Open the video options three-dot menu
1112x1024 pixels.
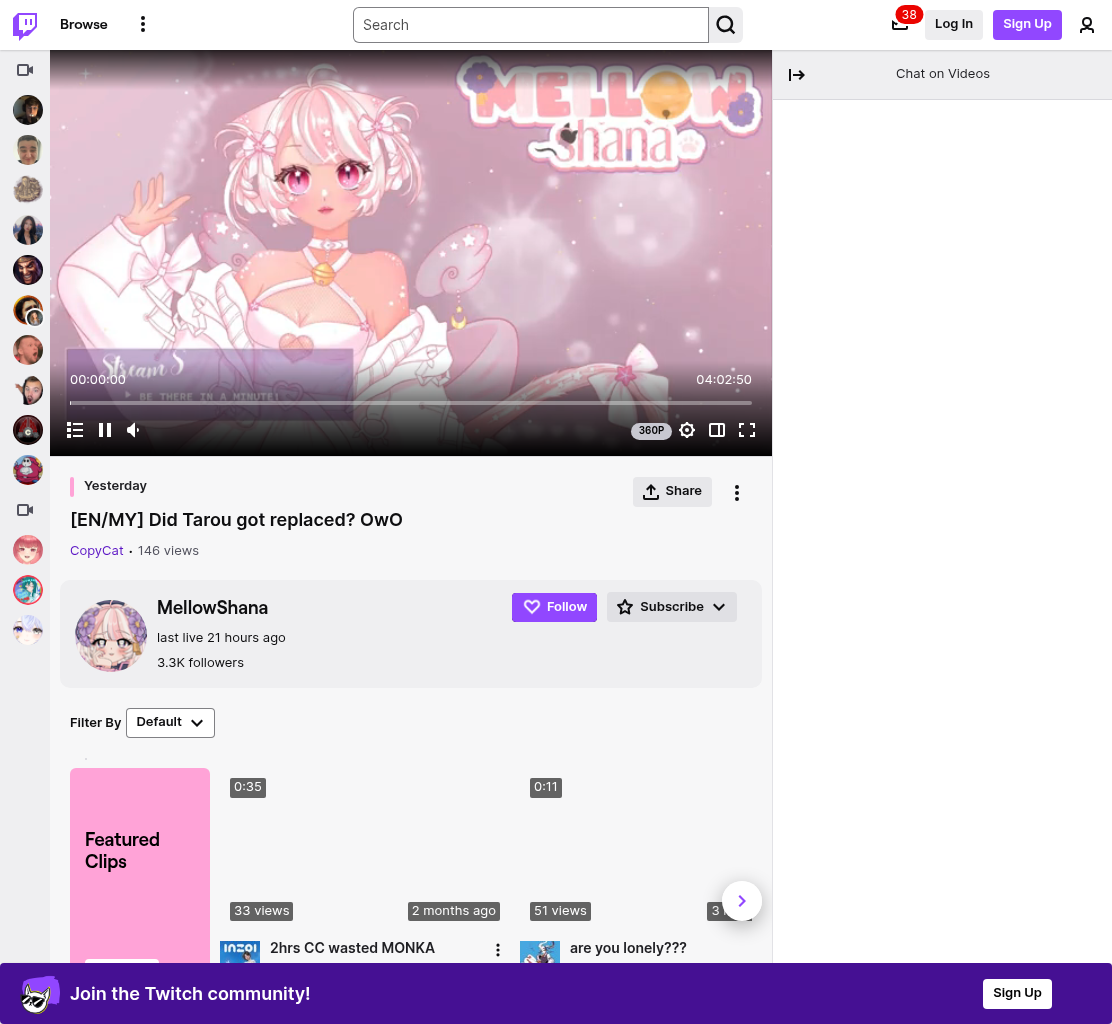point(737,493)
